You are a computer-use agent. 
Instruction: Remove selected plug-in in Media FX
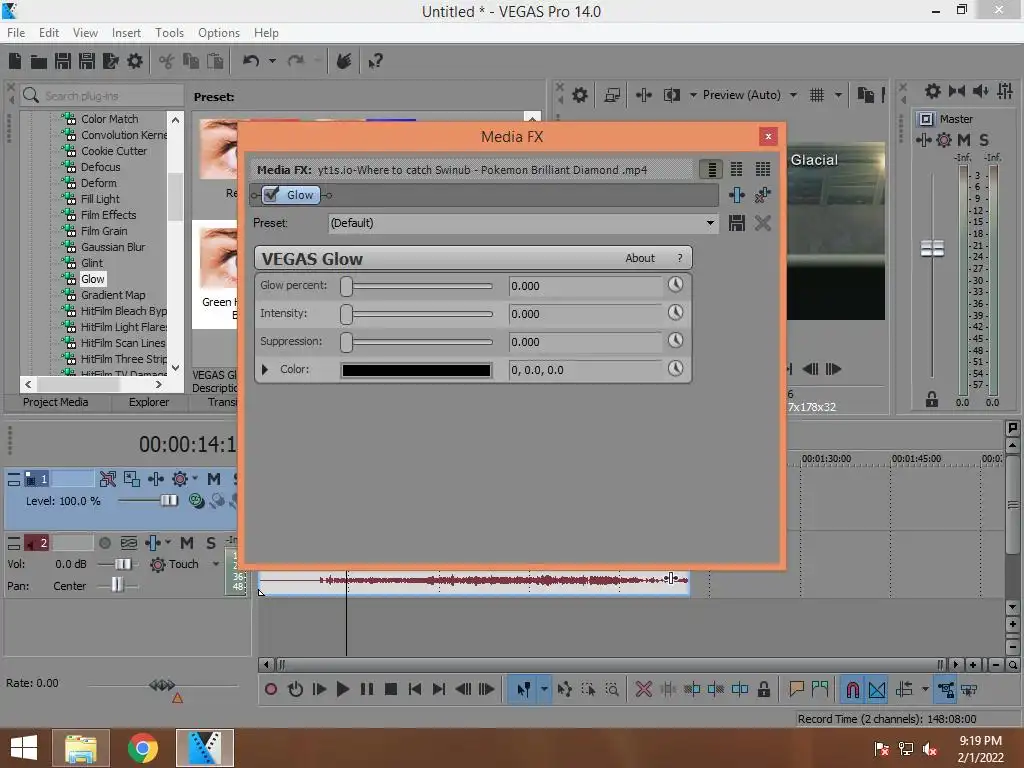pos(762,195)
